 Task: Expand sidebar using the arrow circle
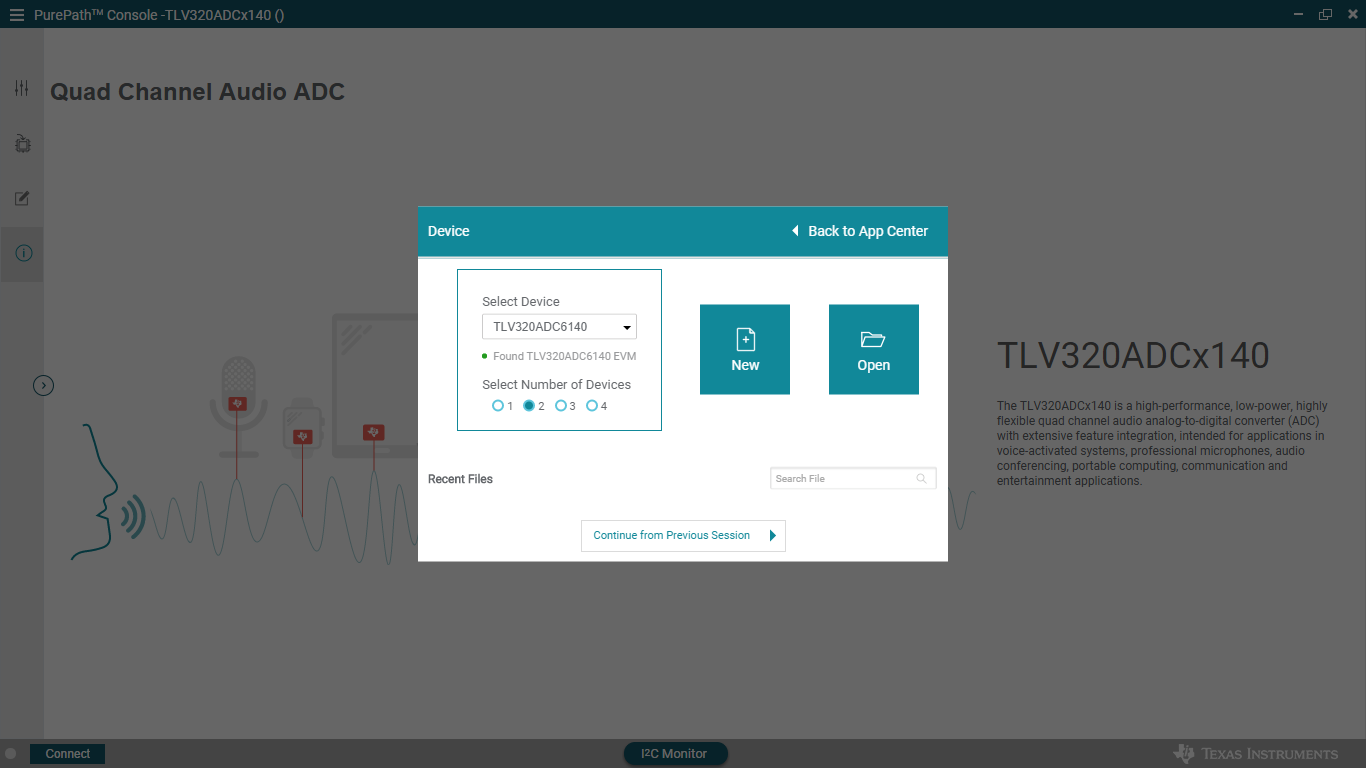pos(43,385)
